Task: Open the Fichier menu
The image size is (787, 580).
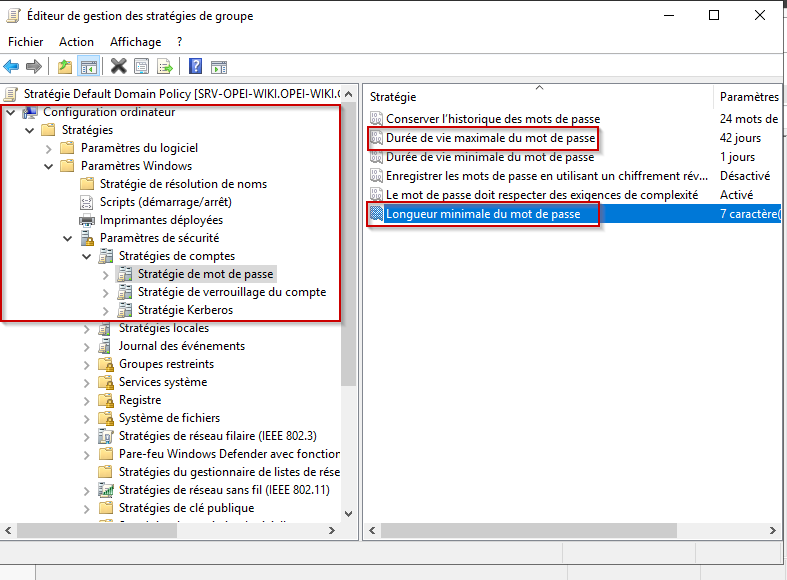Action: (x=26, y=42)
